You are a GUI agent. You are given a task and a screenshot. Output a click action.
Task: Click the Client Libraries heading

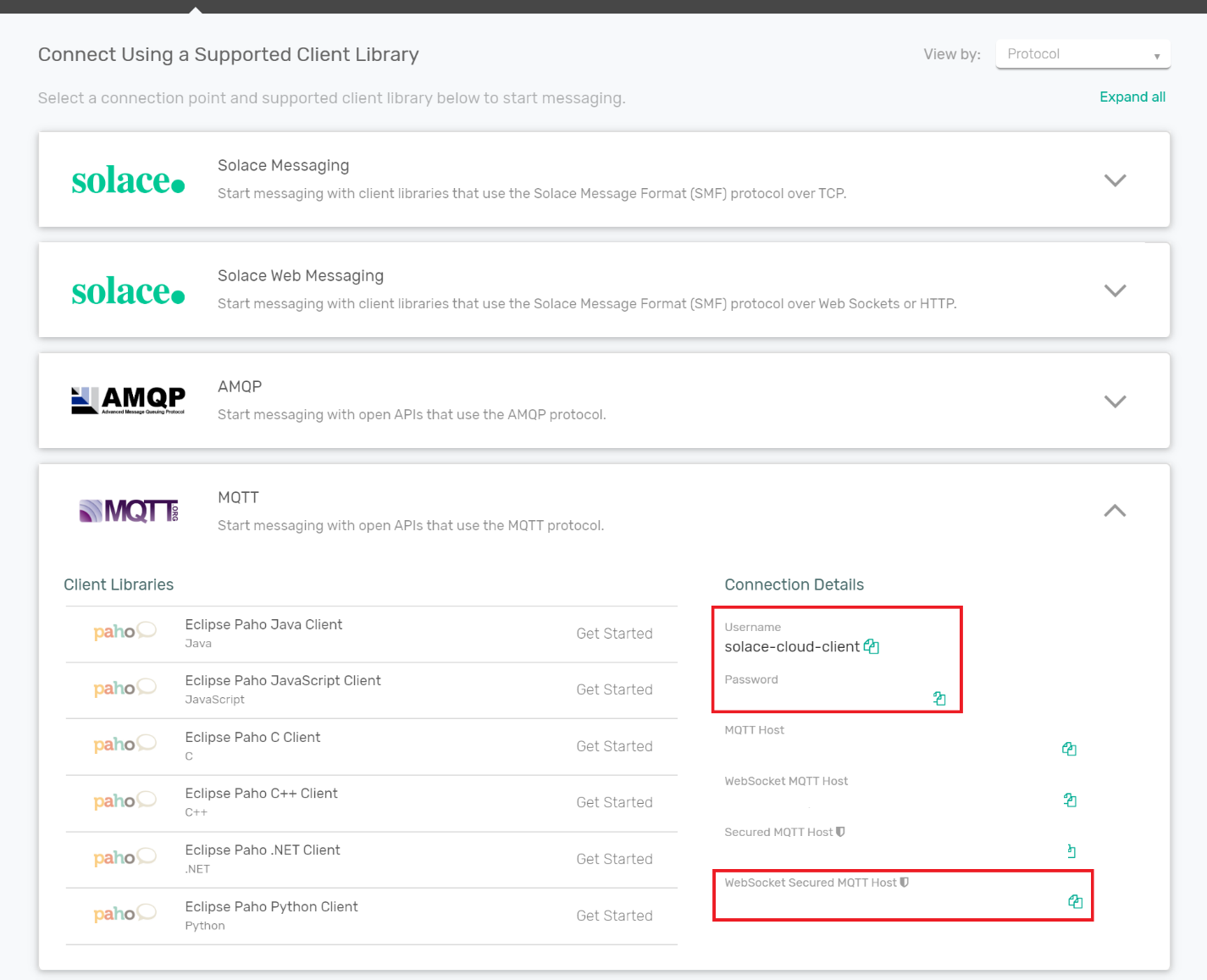[x=119, y=584]
